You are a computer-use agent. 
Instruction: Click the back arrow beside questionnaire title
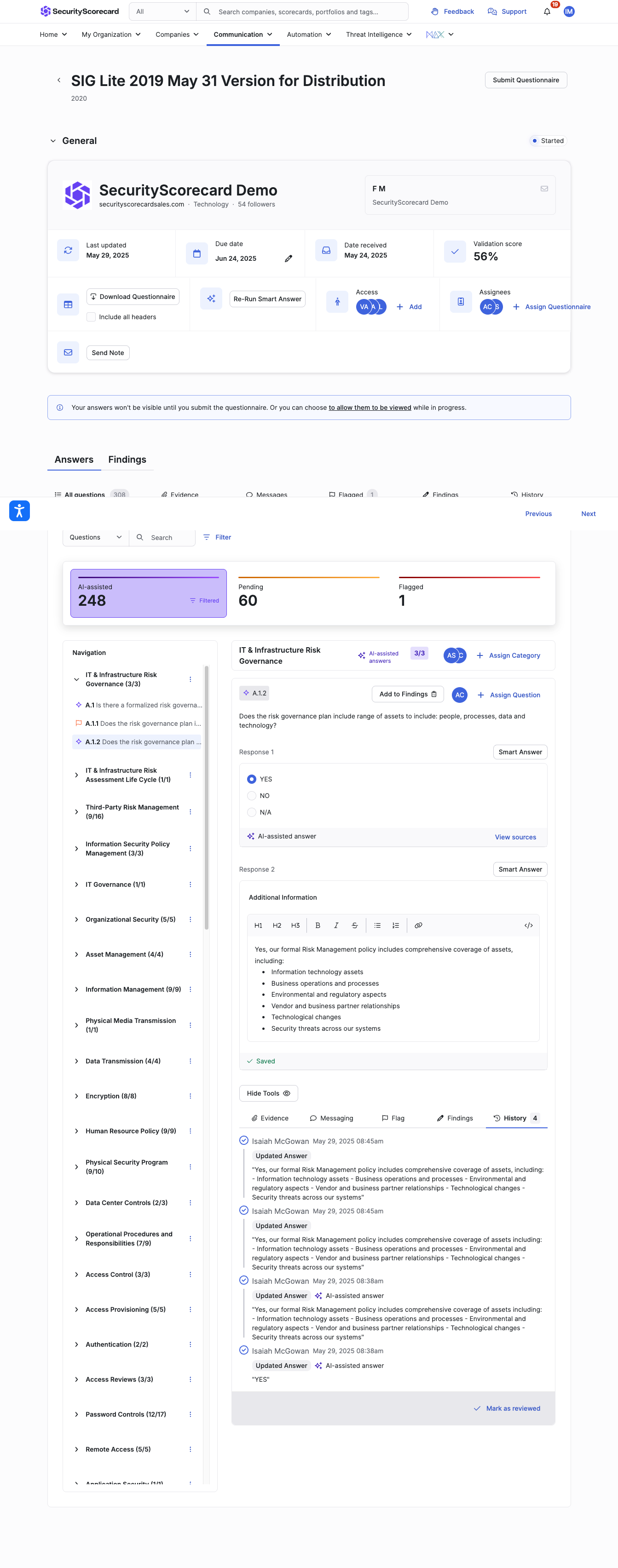click(x=58, y=80)
